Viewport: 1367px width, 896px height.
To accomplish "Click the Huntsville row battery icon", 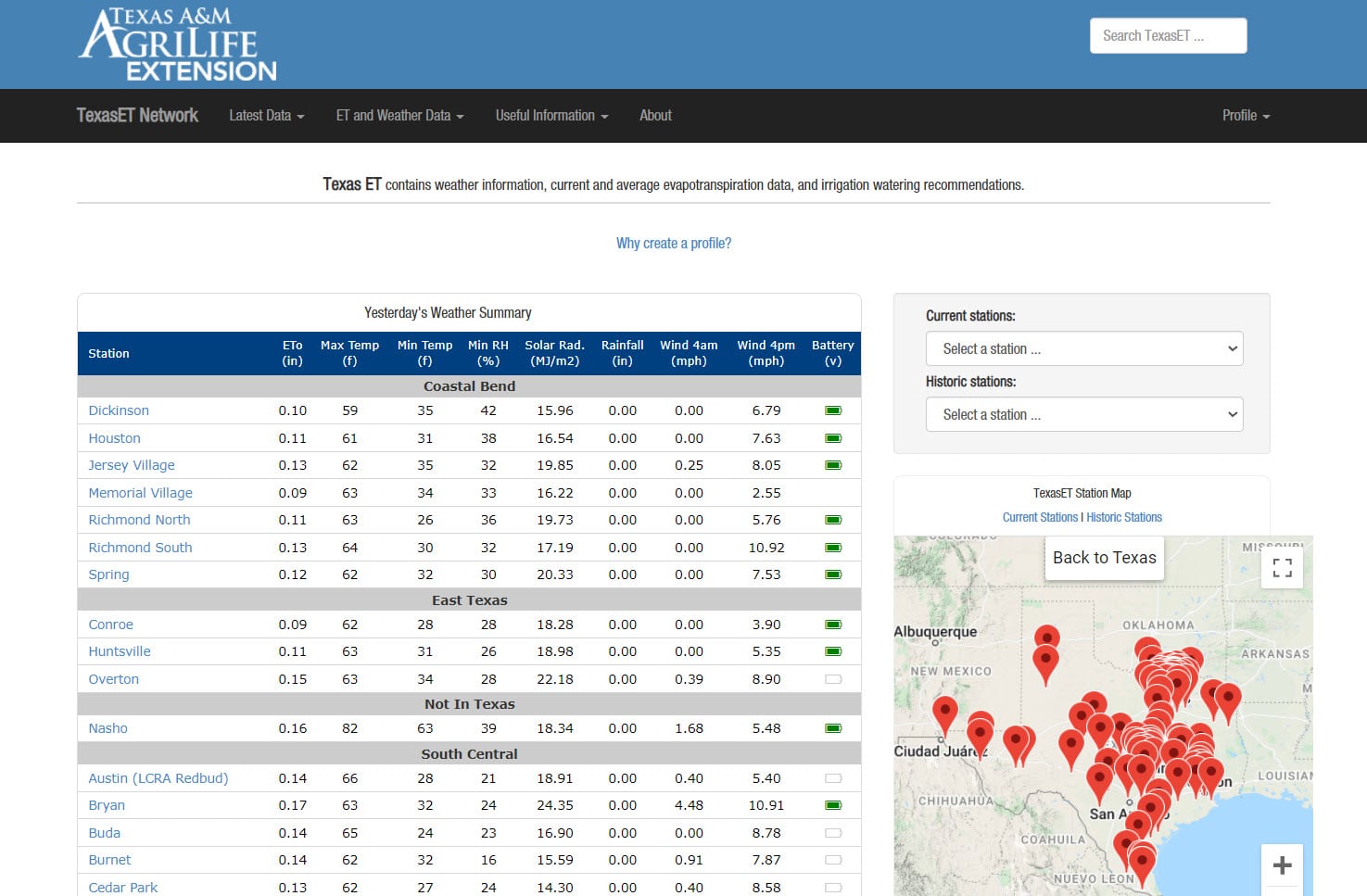I will click(x=833, y=651).
